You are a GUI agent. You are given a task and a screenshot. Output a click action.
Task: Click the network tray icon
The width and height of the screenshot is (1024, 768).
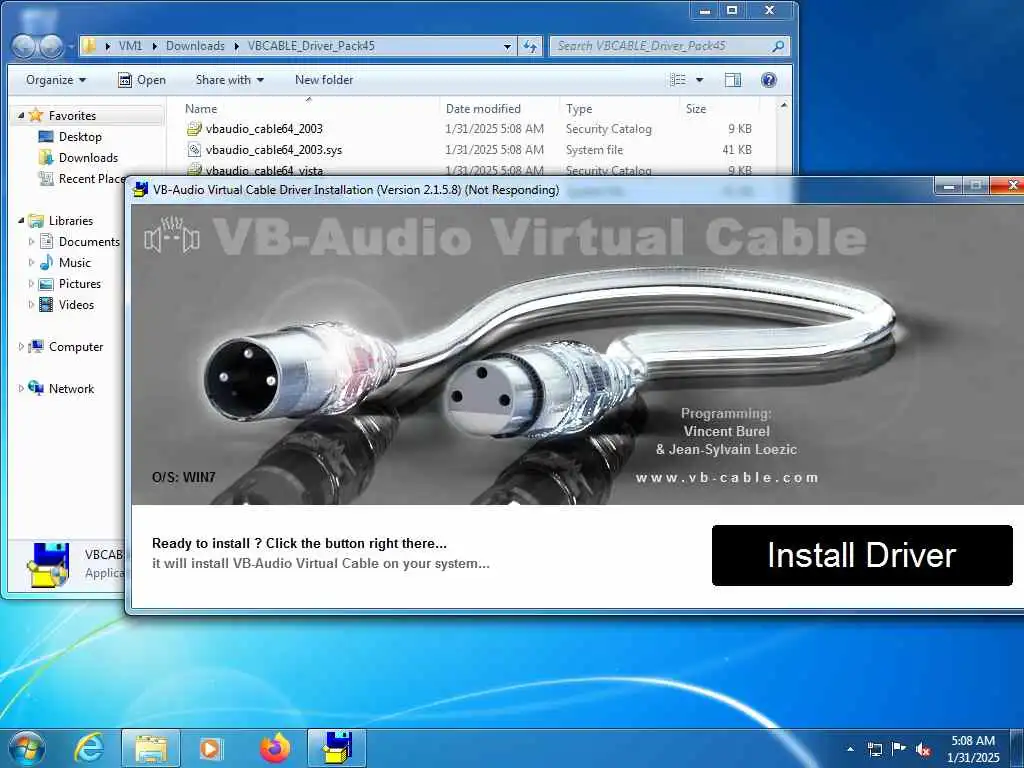pyautogui.click(x=874, y=749)
